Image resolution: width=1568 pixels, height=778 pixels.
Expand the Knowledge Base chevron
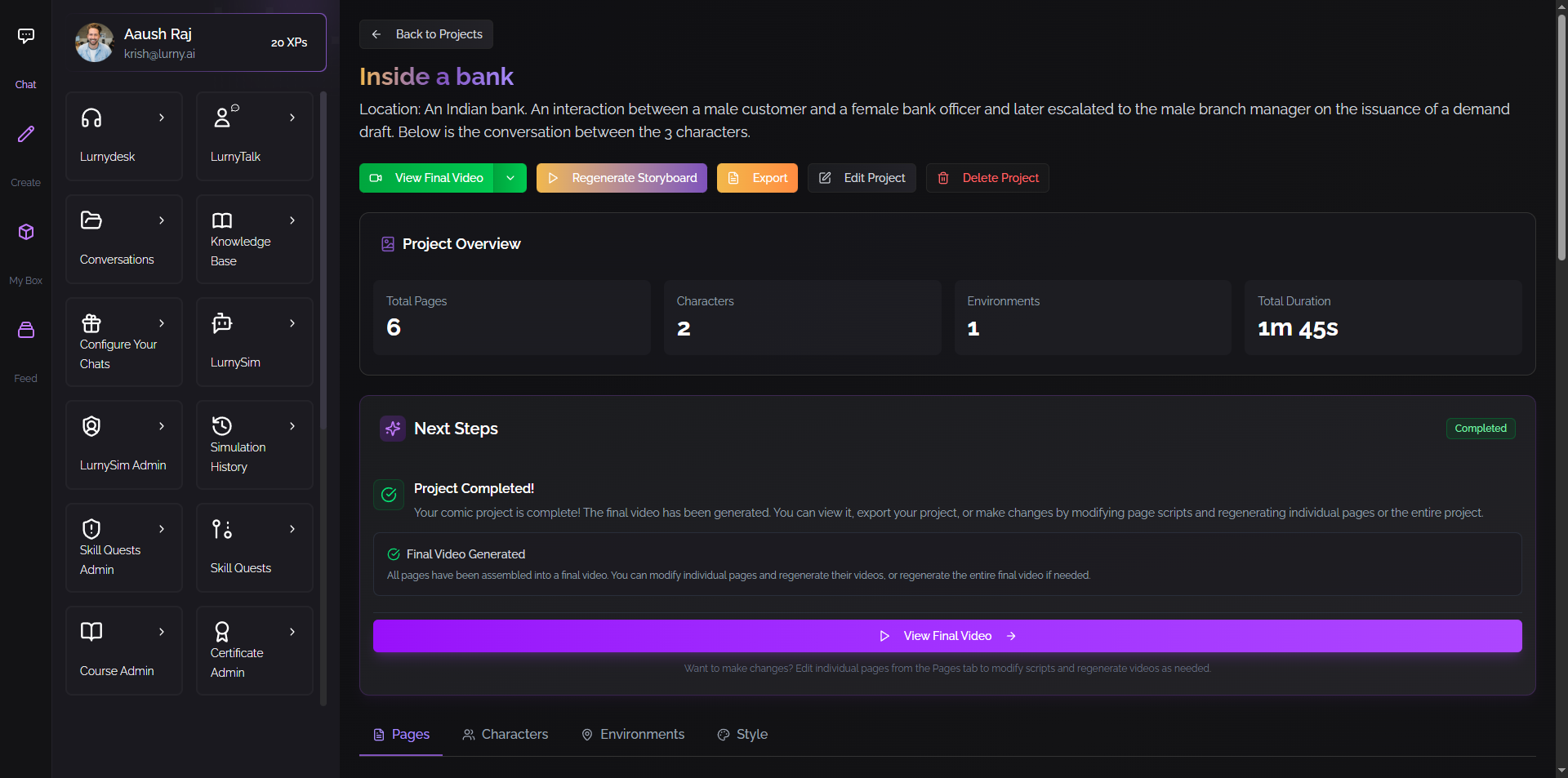tap(292, 220)
